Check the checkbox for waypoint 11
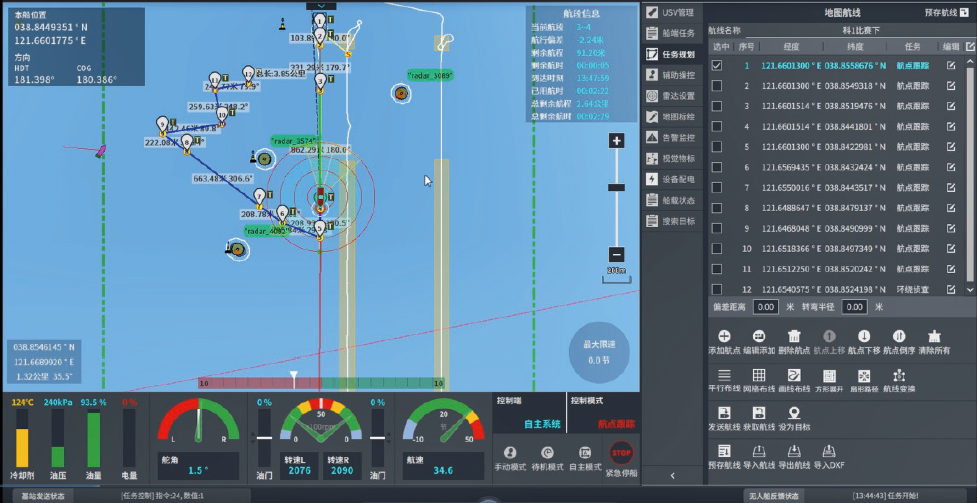 717,269
